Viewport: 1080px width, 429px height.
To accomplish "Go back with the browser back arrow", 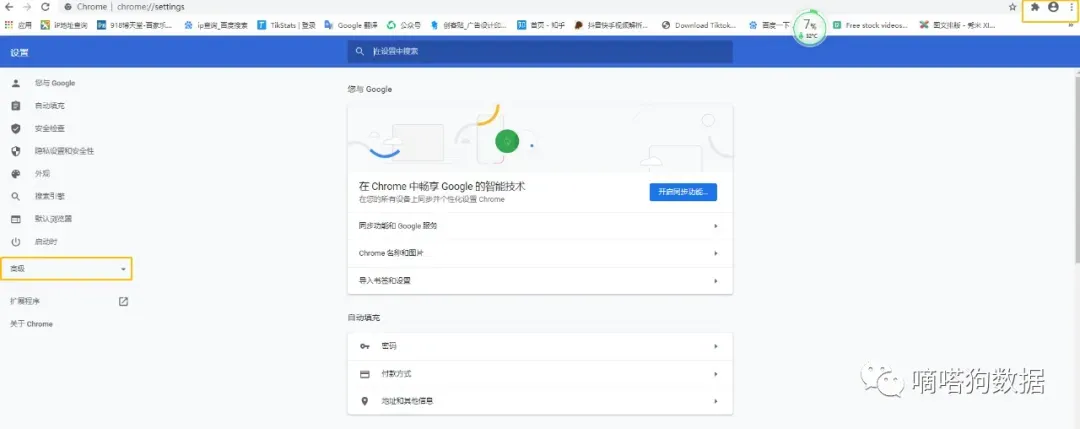I will click(x=9, y=7).
